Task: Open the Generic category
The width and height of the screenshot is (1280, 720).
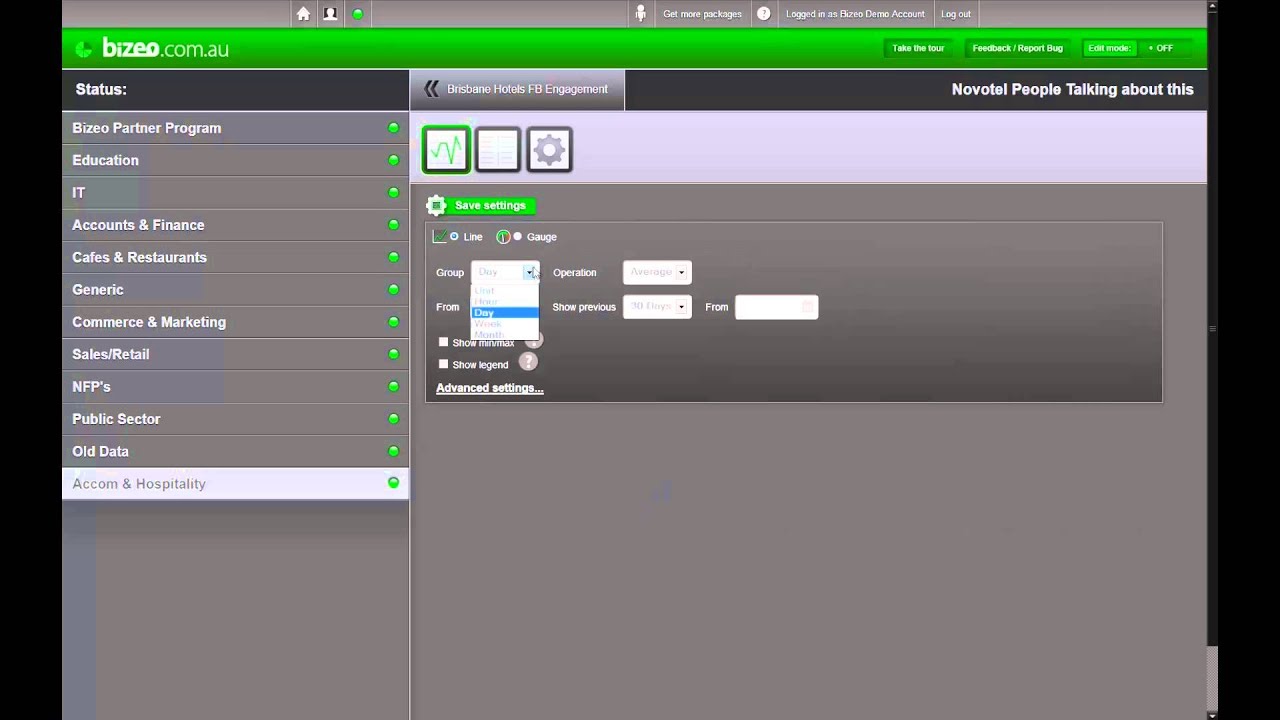Action: click(235, 289)
